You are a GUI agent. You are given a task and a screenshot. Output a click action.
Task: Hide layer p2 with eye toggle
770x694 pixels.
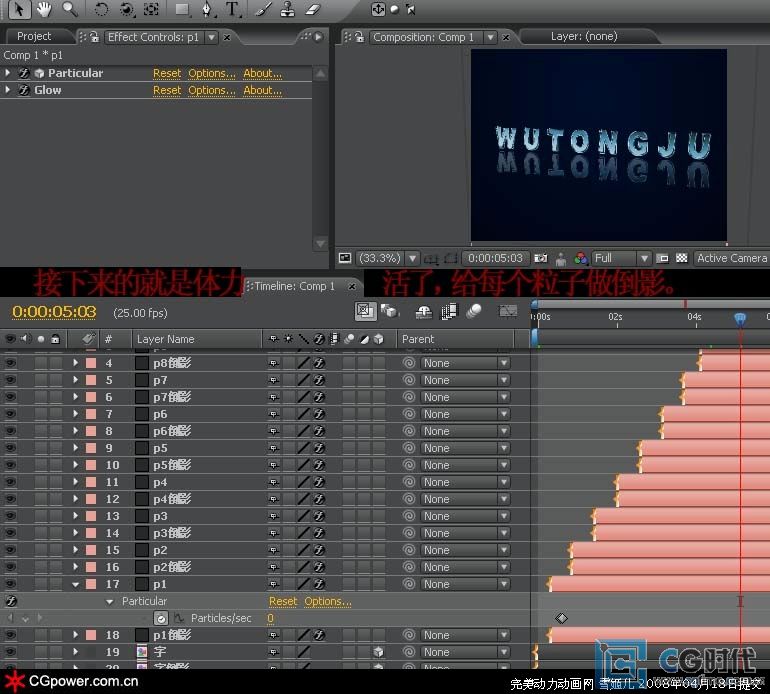(x=10, y=550)
